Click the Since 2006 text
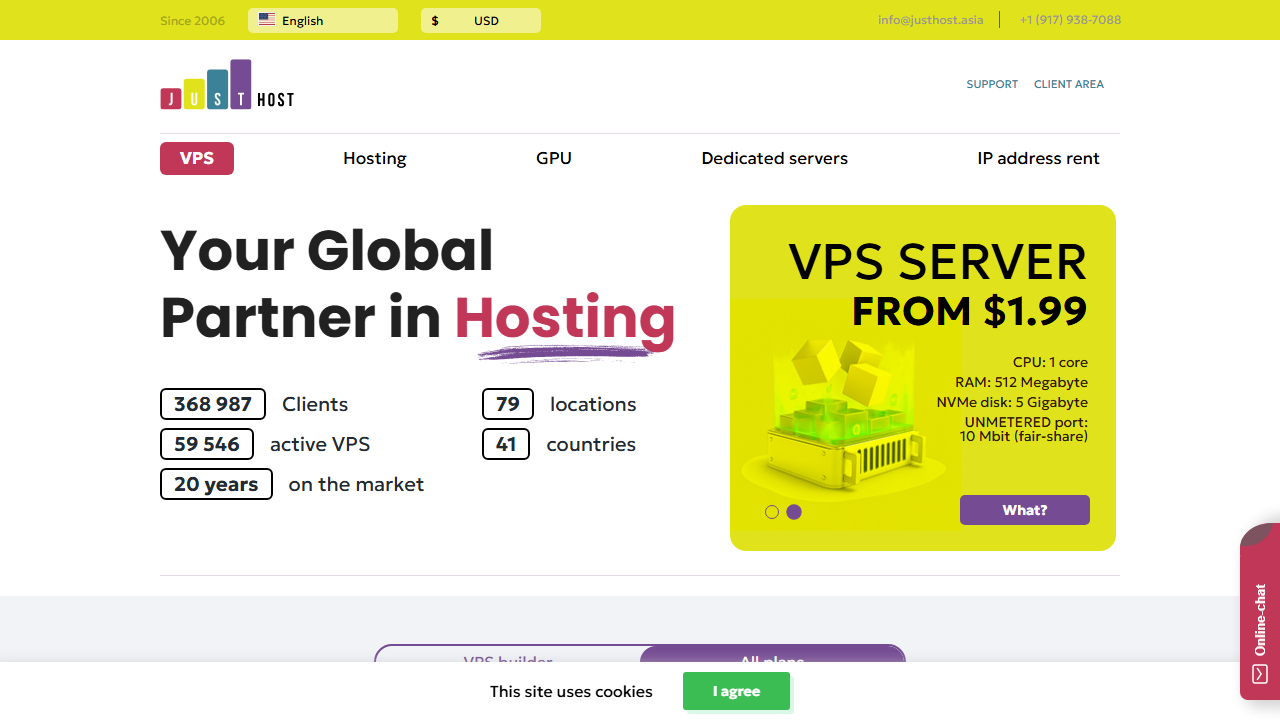This screenshot has height=720, width=1280. click(193, 21)
